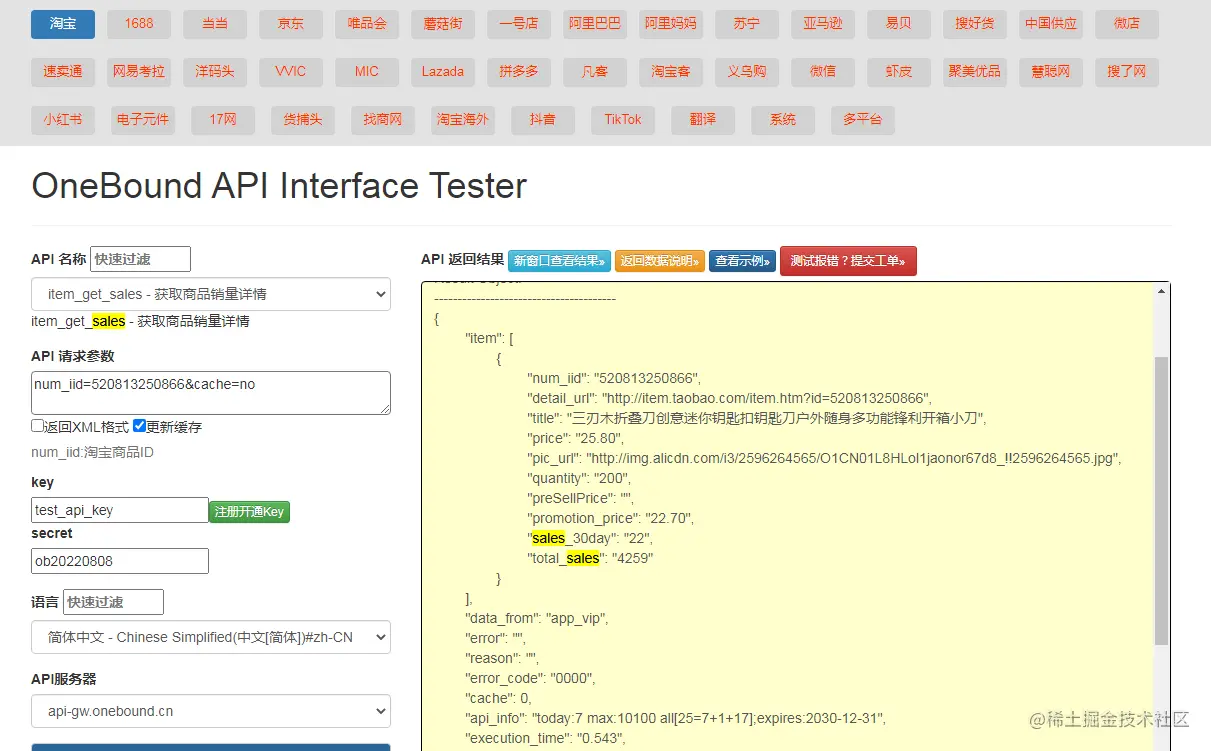The image size is (1211, 751).
Task: Click the result panel scroll-up arrow
Action: [x=1161, y=291]
